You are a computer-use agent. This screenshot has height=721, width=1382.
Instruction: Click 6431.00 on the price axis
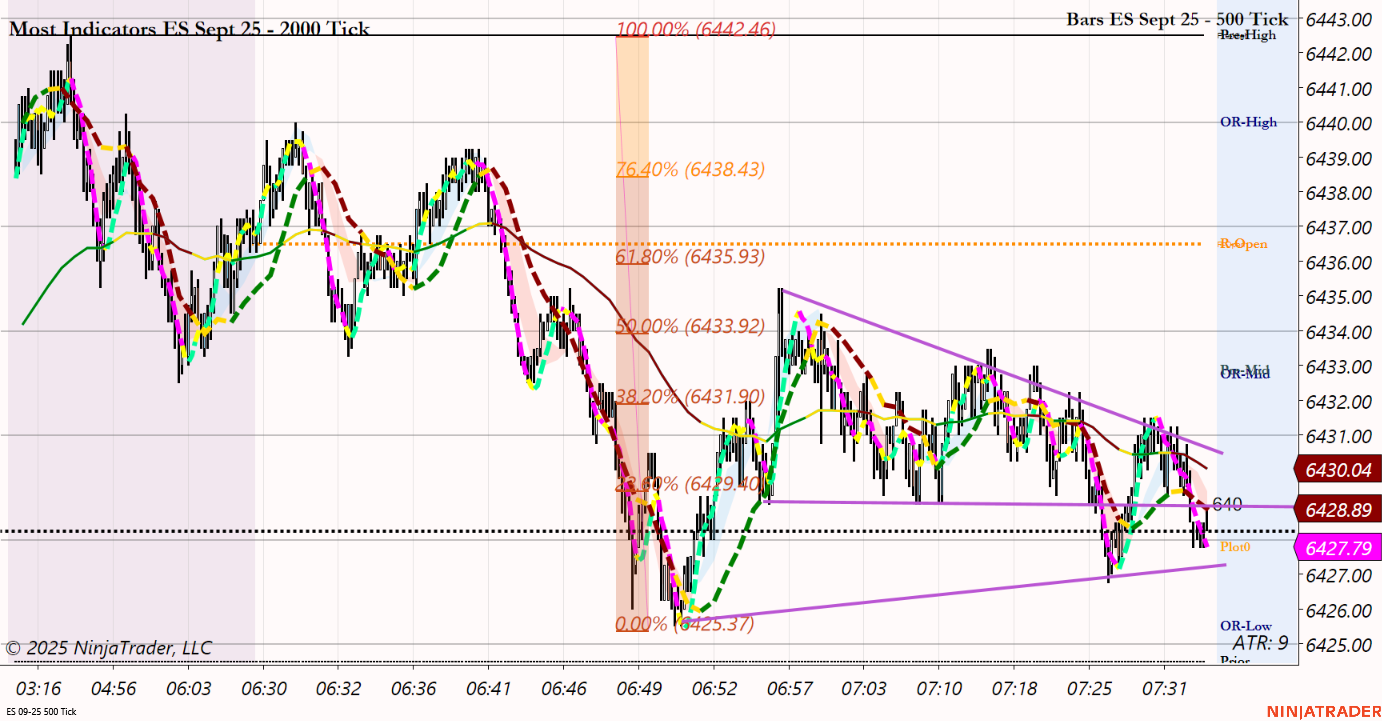[x=1339, y=436]
